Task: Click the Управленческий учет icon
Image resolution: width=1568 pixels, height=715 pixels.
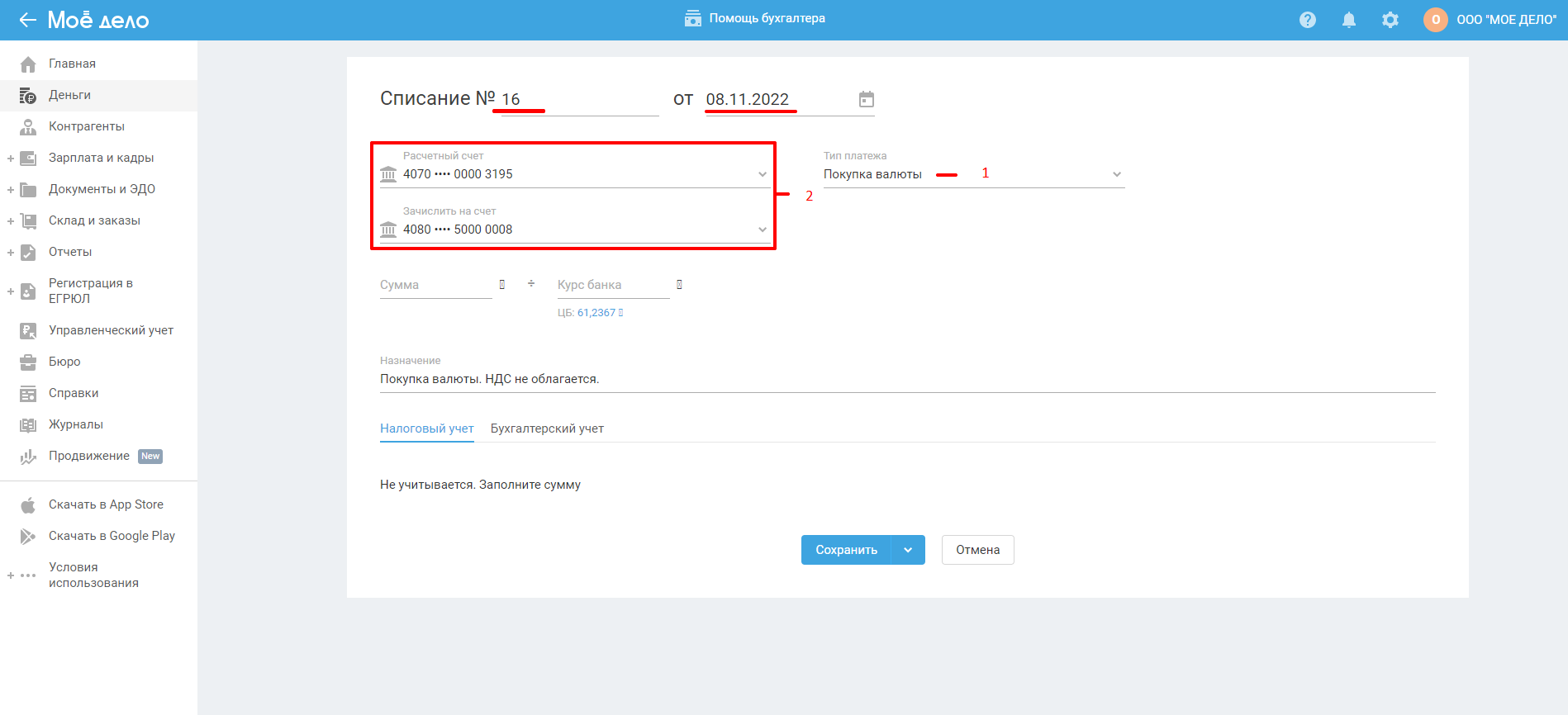Action: point(28,330)
